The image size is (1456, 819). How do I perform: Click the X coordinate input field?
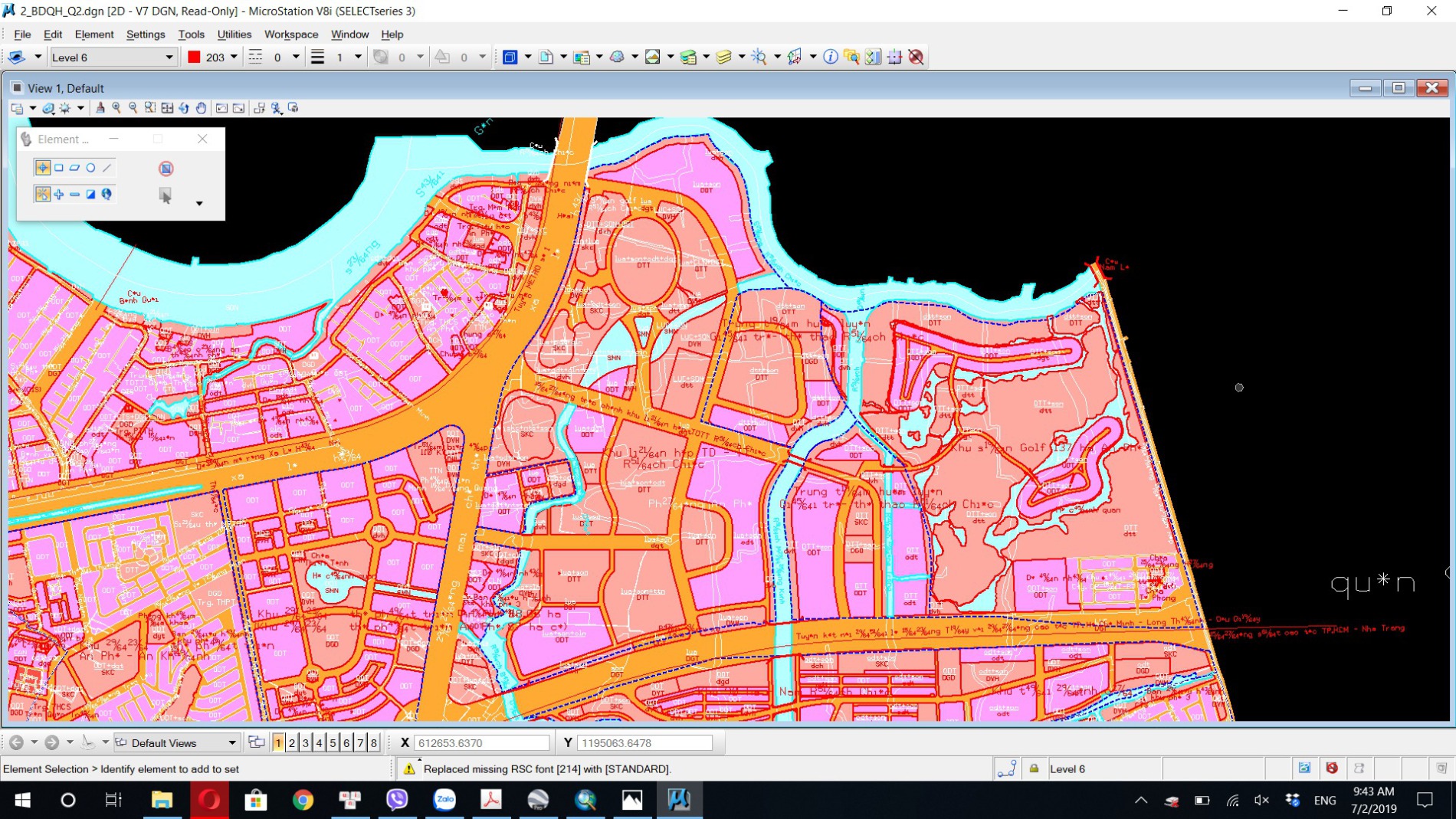pyautogui.click(x=481, y=742)
